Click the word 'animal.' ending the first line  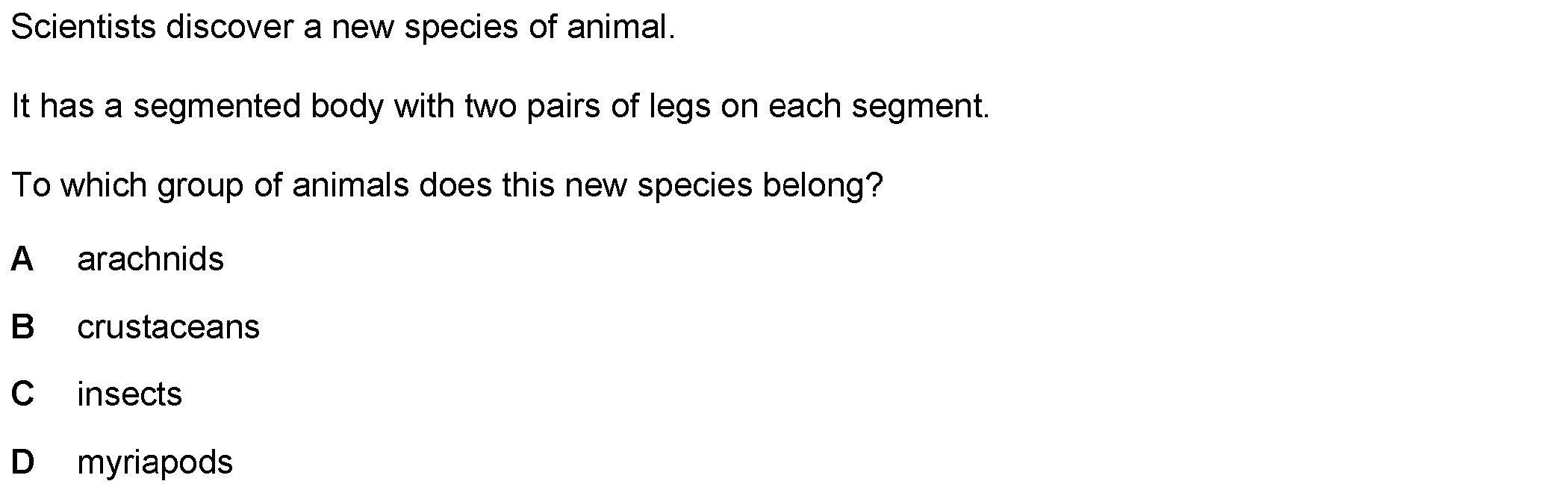[x=620, y=28]
